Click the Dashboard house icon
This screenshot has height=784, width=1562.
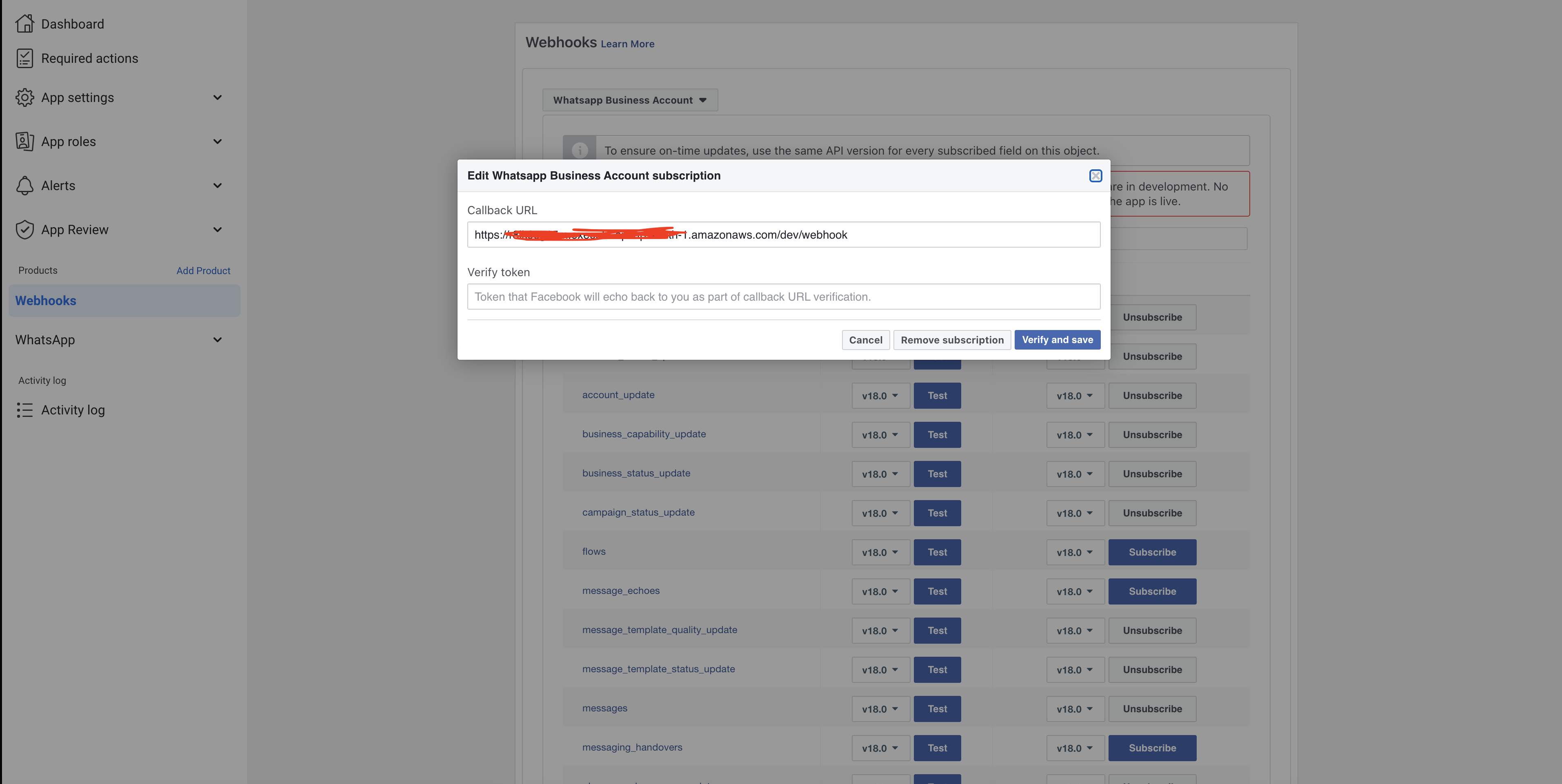click(24, 24)
